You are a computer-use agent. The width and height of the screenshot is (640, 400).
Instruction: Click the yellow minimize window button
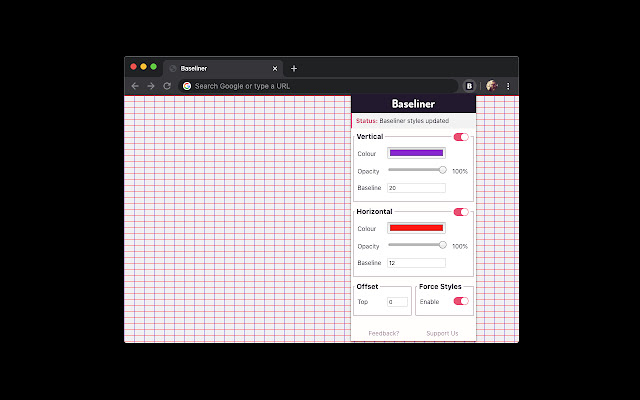pos(144,67)
